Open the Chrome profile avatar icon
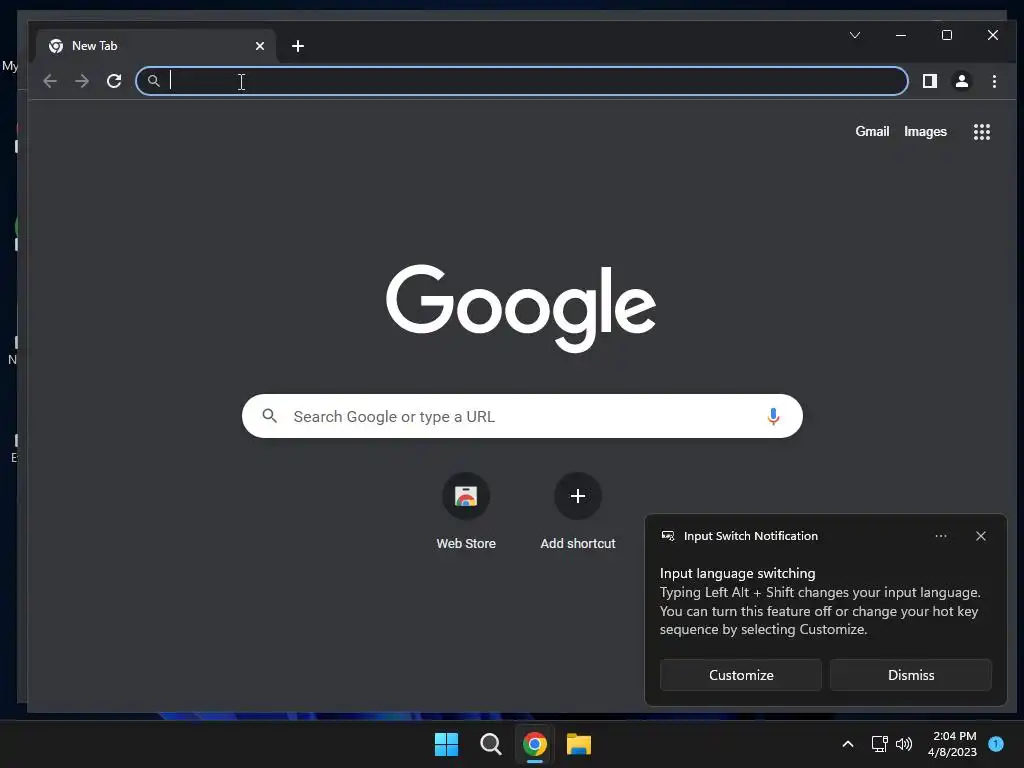Viewport: 1024px width, 768px height. [x=961, y=81]
